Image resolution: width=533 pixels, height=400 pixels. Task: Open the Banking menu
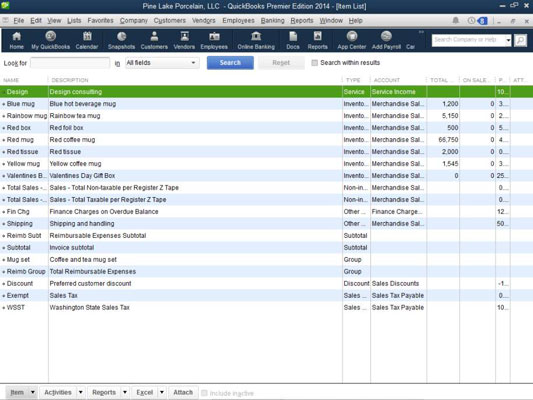pos(272,20)
